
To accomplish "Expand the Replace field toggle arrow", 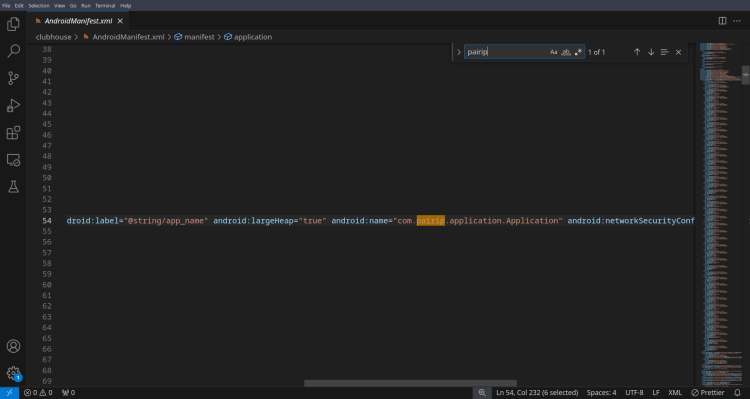I will [458, 52].
